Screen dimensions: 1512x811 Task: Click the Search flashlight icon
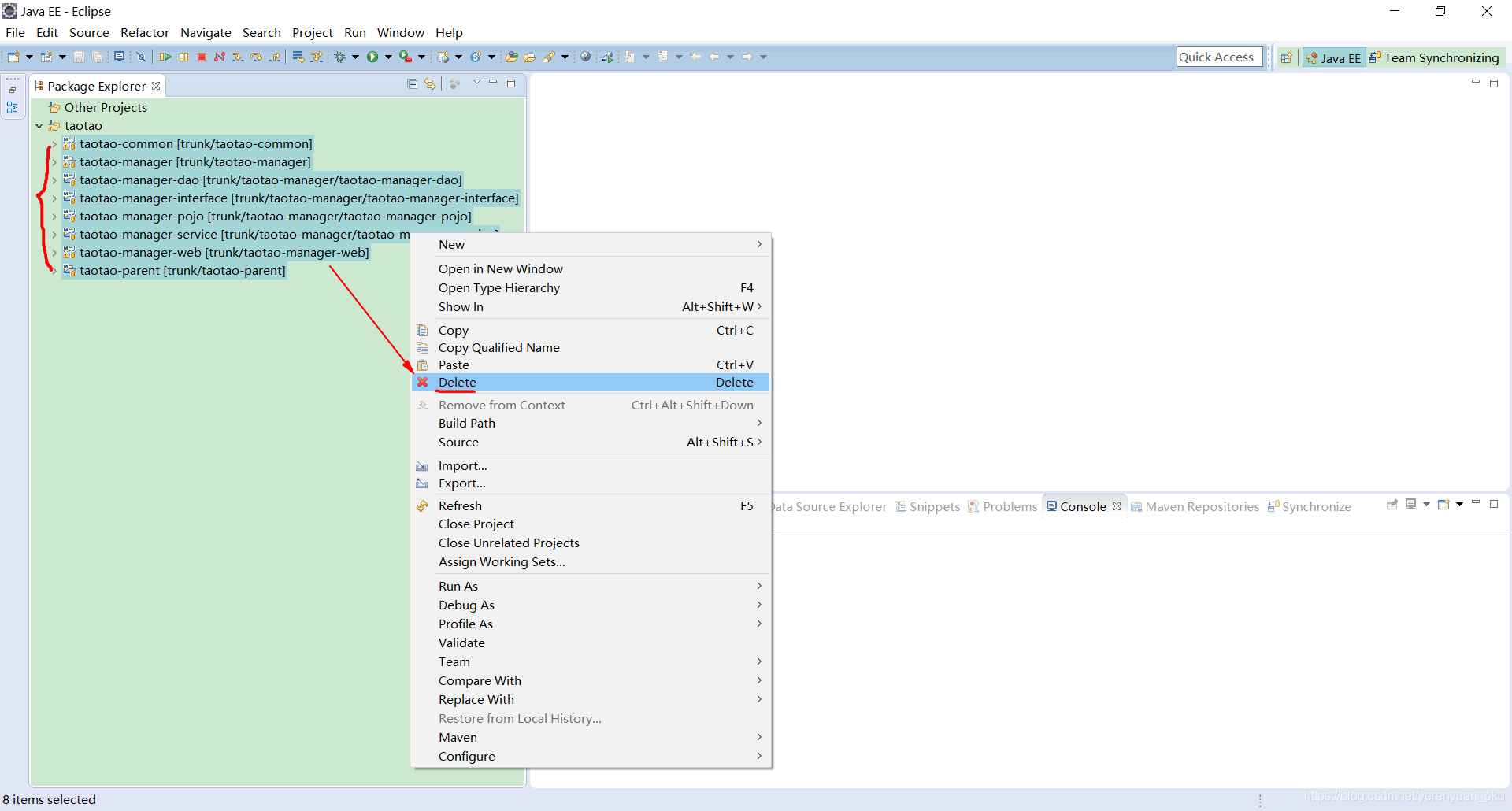pos(549,57)
